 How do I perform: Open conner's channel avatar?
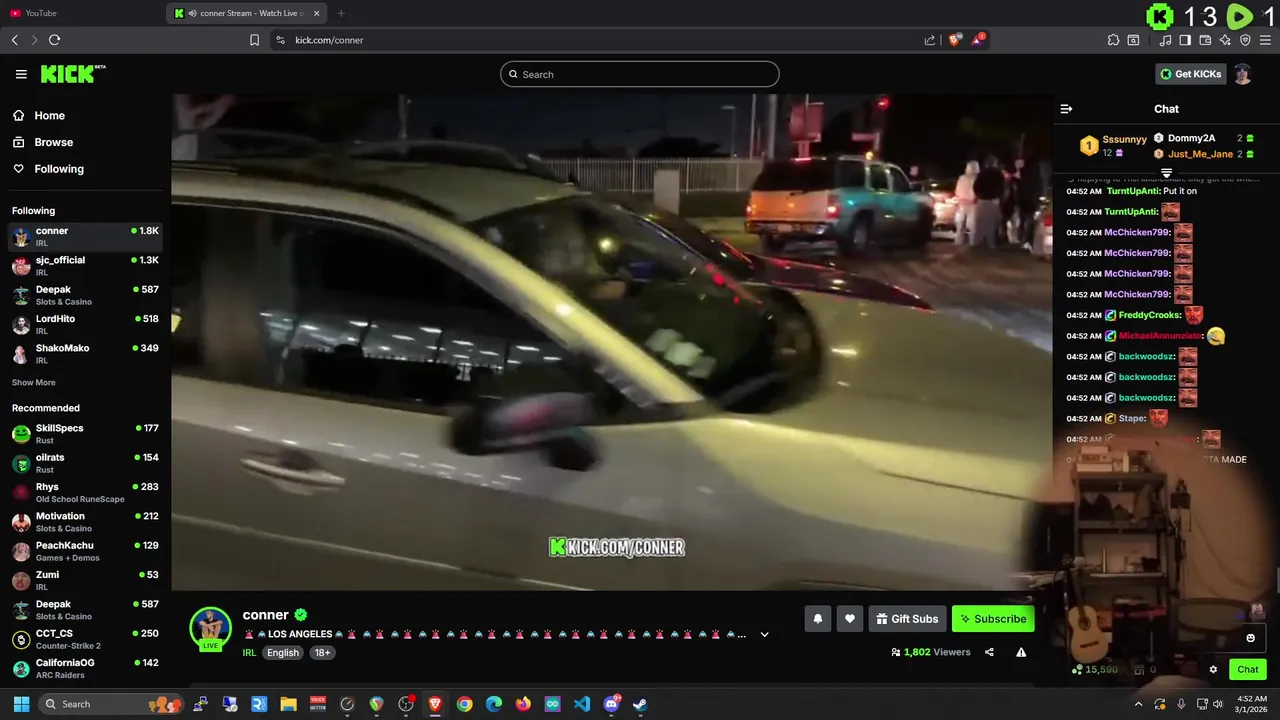210,628
